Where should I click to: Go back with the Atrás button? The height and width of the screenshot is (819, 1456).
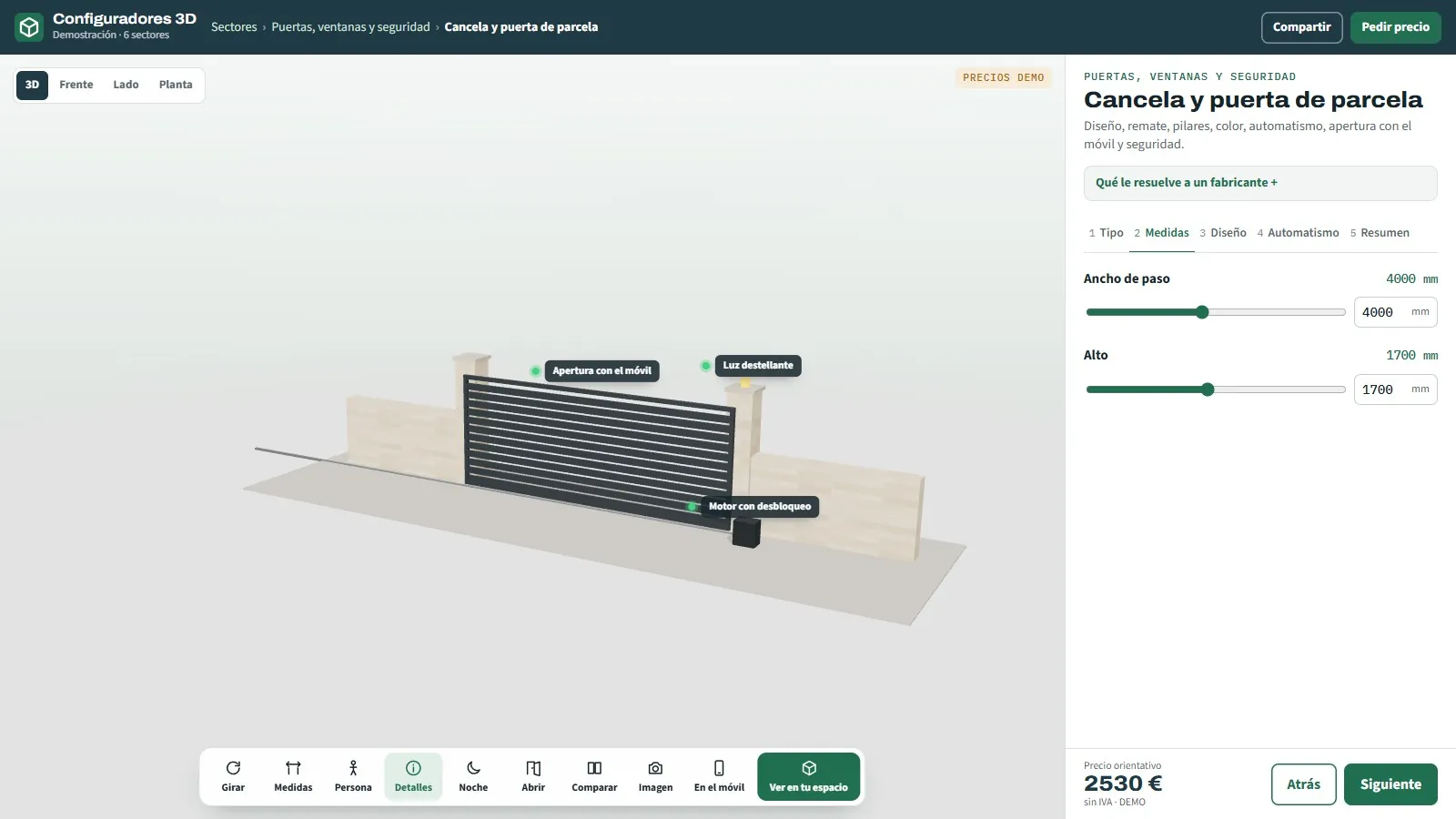click(1303, 784)
